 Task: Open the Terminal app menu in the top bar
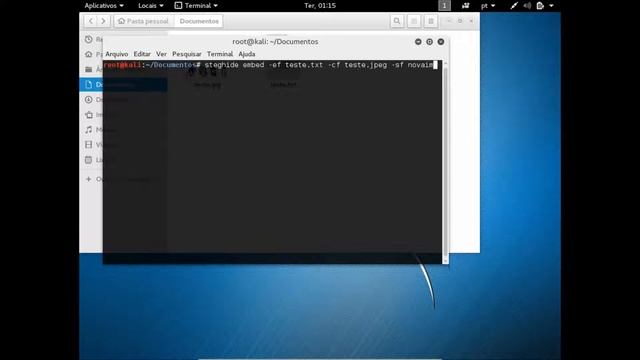pyautogui.click(x=196, y=6)
